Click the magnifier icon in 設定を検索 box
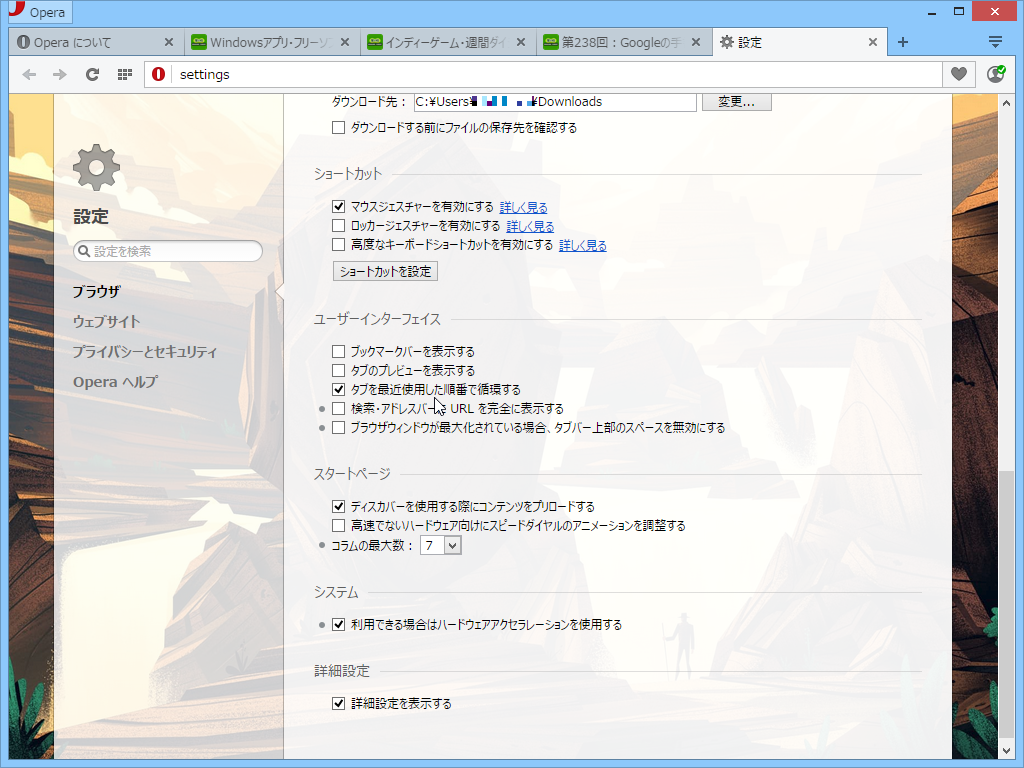 coord(84,251)
